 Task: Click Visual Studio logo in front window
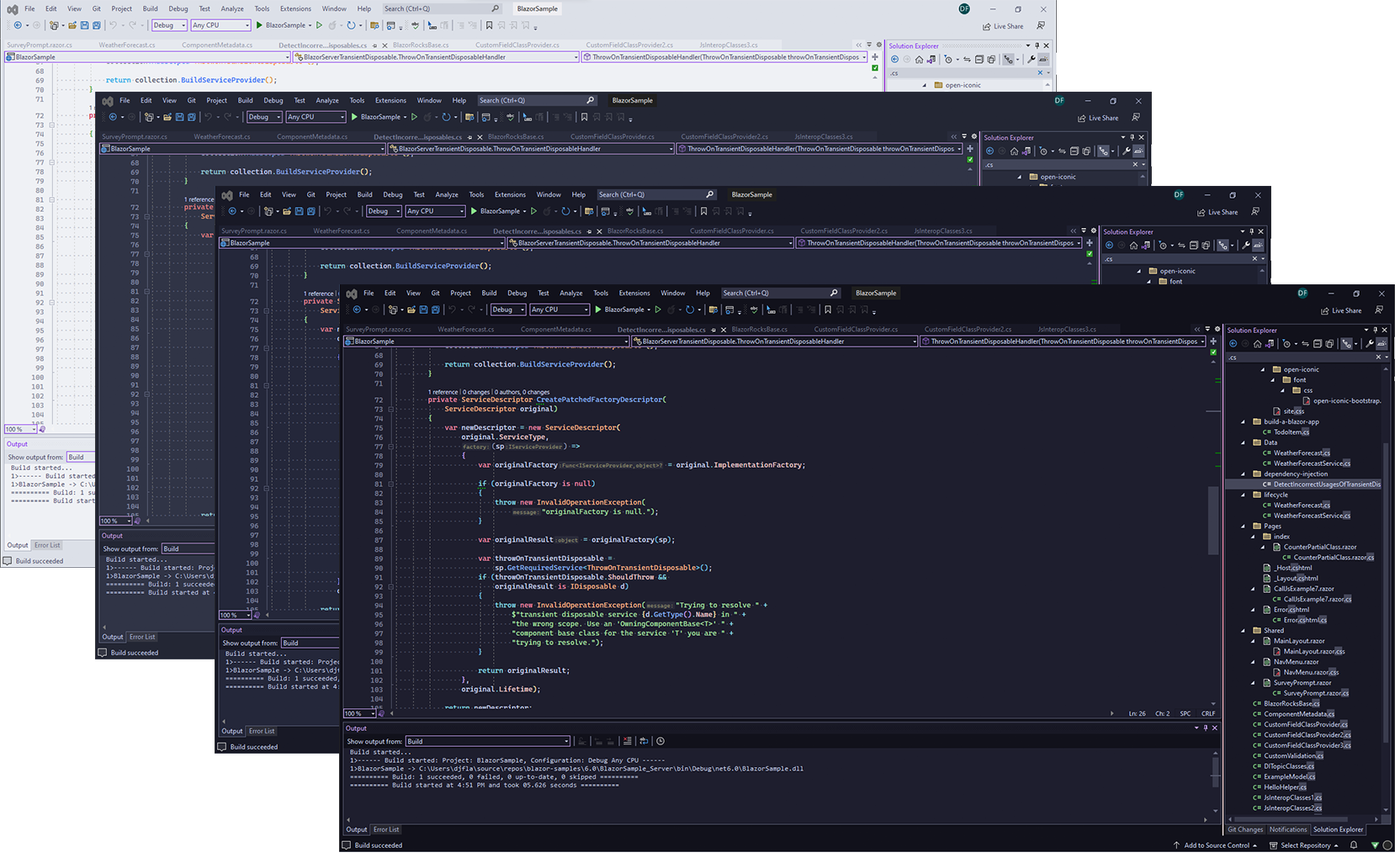click(x=352, y=294)
